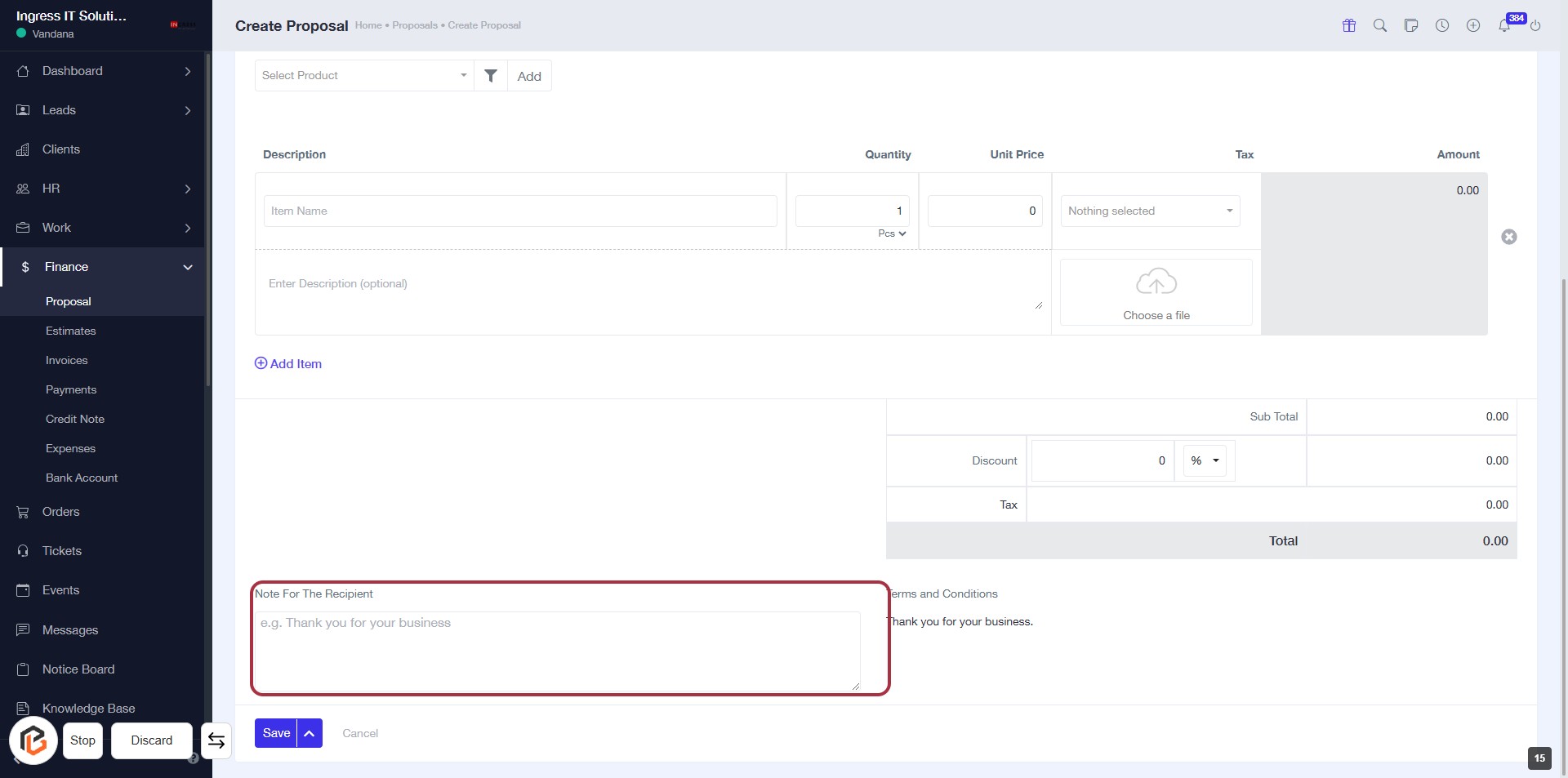Open the Select Product dropdown
This screenshot has width=1568, height=778.
coord(364,76)
